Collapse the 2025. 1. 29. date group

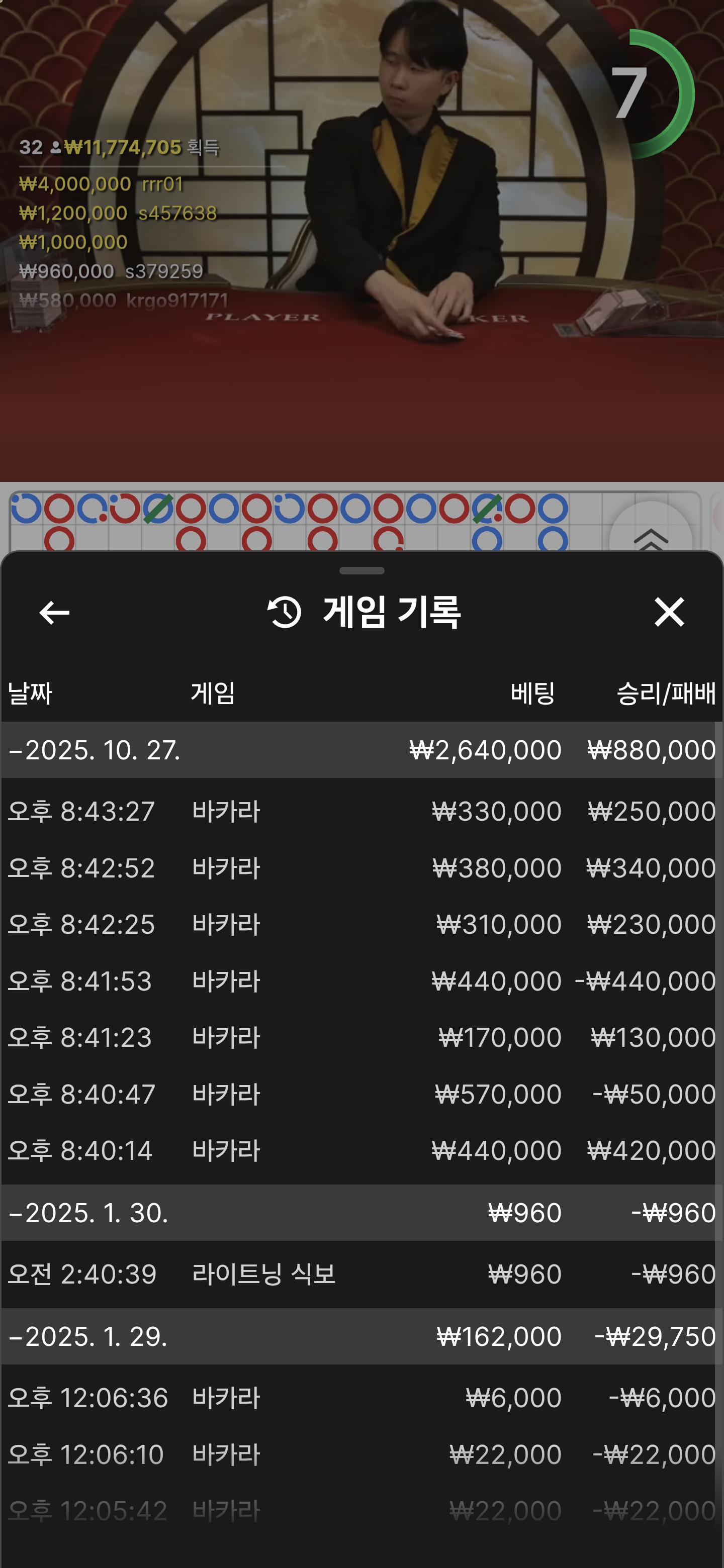(88, 1336)
